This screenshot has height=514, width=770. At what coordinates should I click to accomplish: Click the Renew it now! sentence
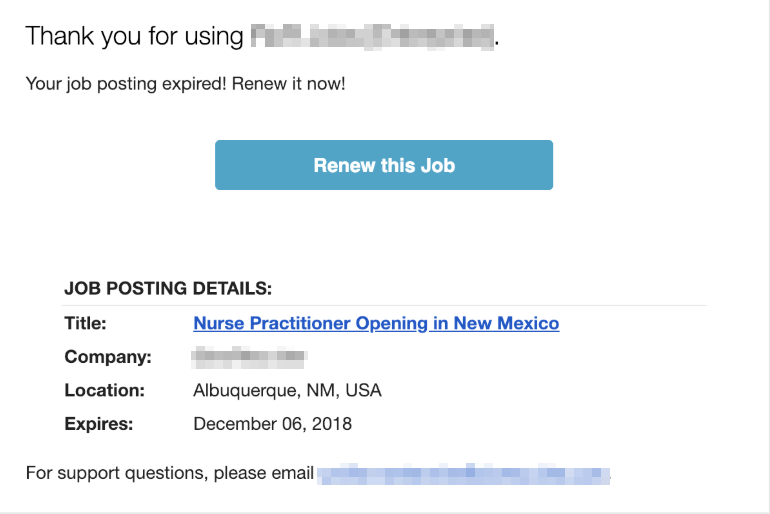288,83
